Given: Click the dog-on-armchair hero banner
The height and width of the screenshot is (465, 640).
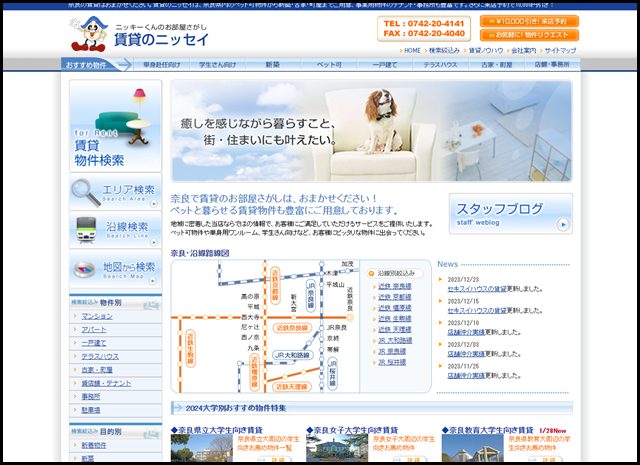Looking at the screenshot, I should pyautogui.click(x=371, y=131).
